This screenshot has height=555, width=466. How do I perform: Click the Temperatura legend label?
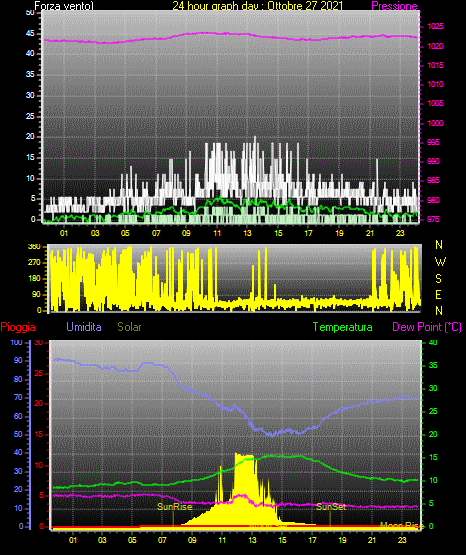343,327
